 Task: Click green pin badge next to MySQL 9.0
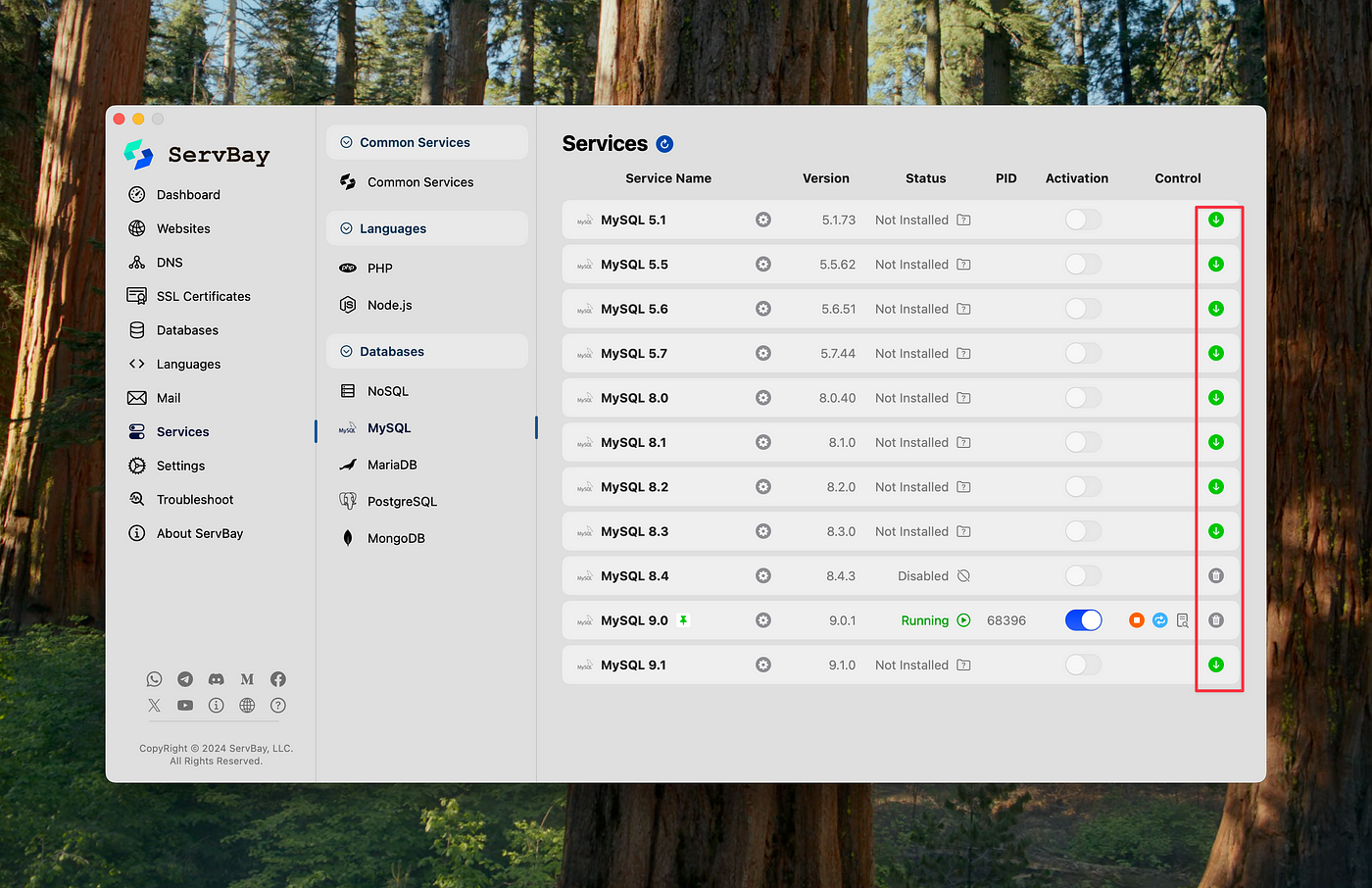pos(683,620)
